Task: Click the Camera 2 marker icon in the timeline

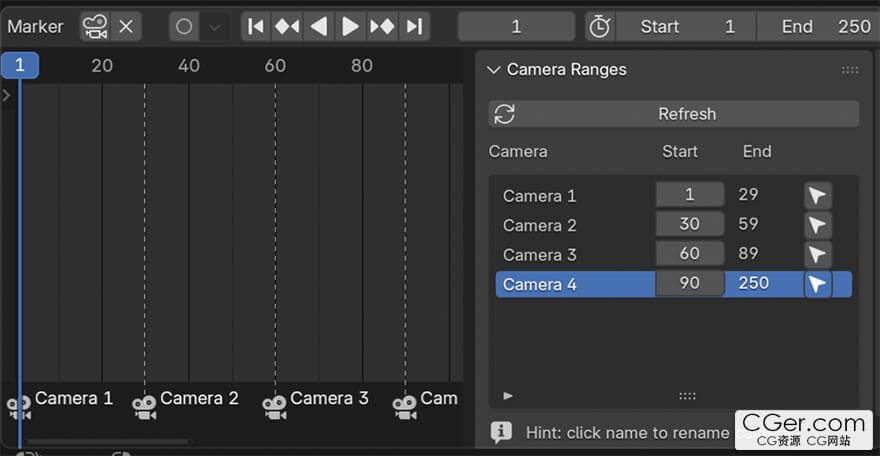Action: [x=145, y=406]
